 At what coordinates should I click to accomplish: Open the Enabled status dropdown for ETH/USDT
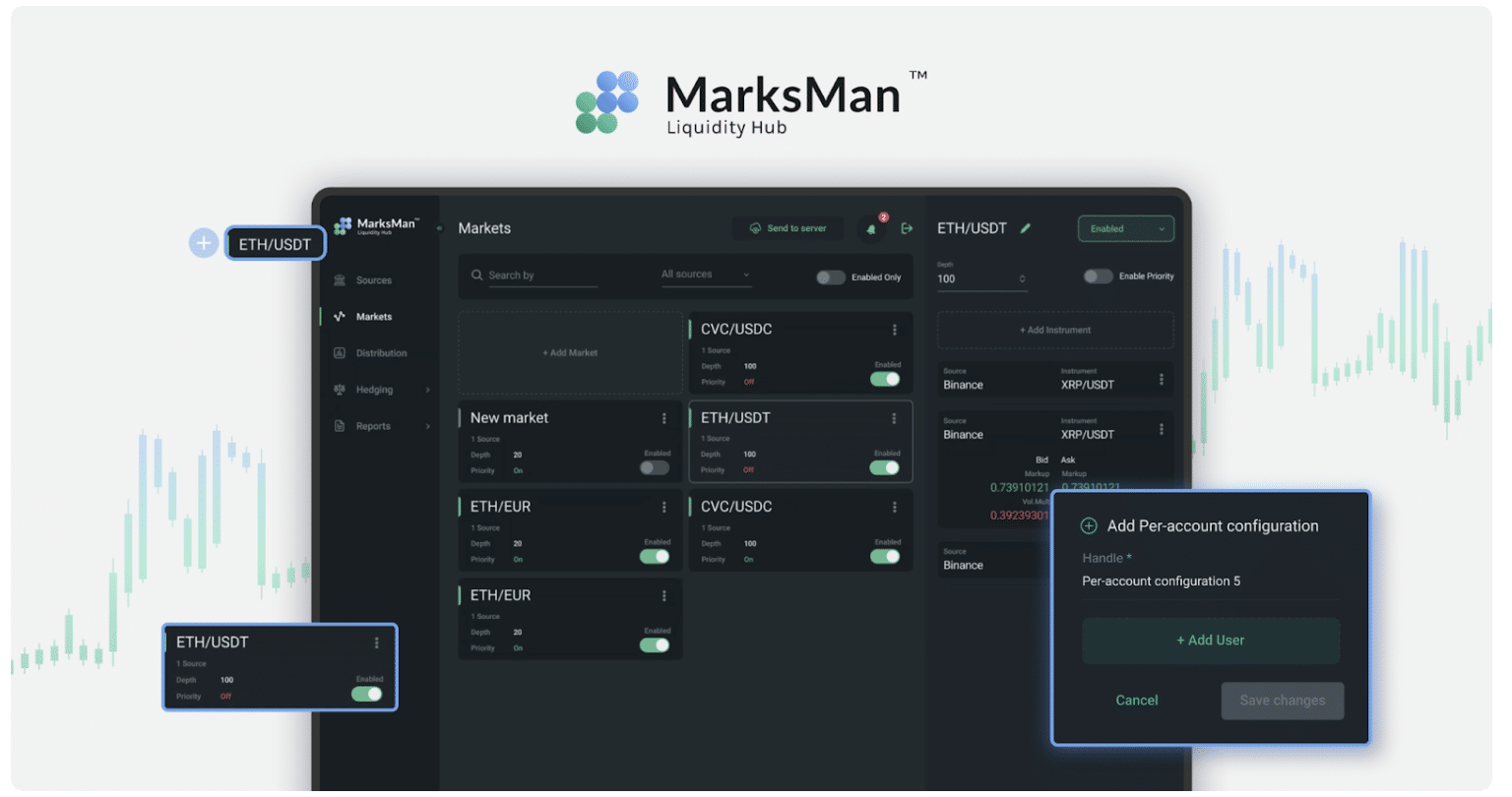[1126, 229]
